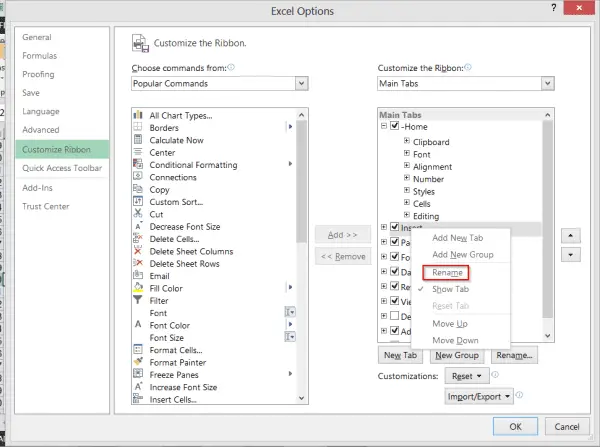The height and width of the screenshot is (447, 600).
Task: Click the Add >> button
Action: 342,235
